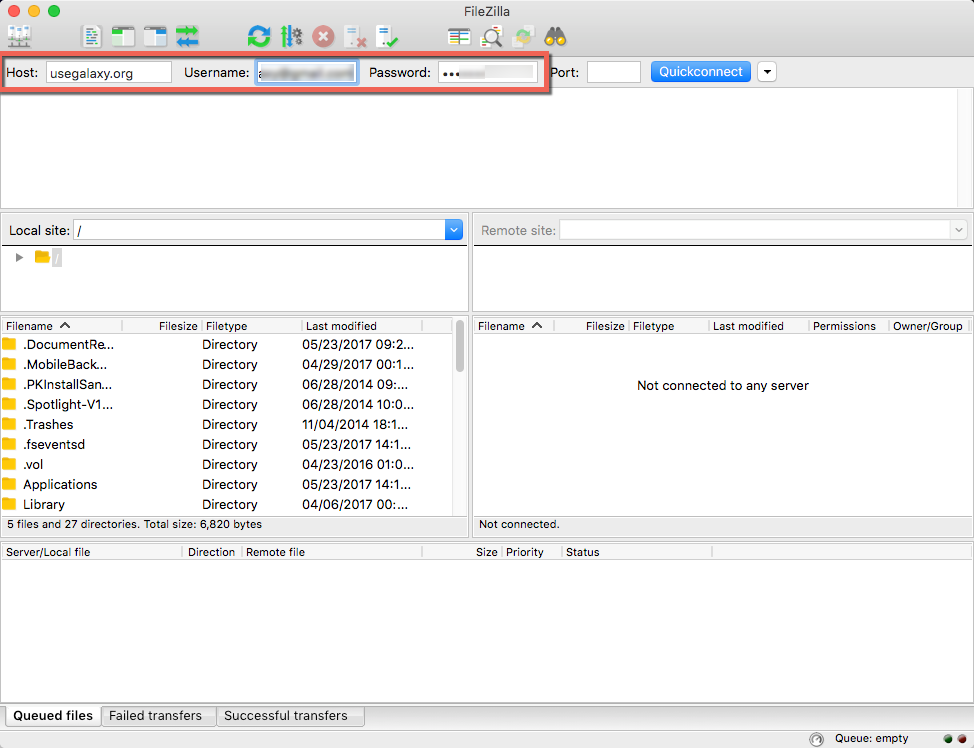Image resolution: width=974 pixels, height=748 pixels.
Task: Toggle synchronized browsing
Action: click(523, 37)
